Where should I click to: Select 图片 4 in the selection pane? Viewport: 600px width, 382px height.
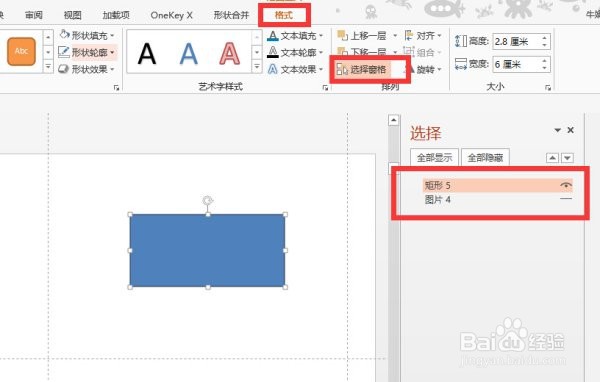click(x=497, y=199)
